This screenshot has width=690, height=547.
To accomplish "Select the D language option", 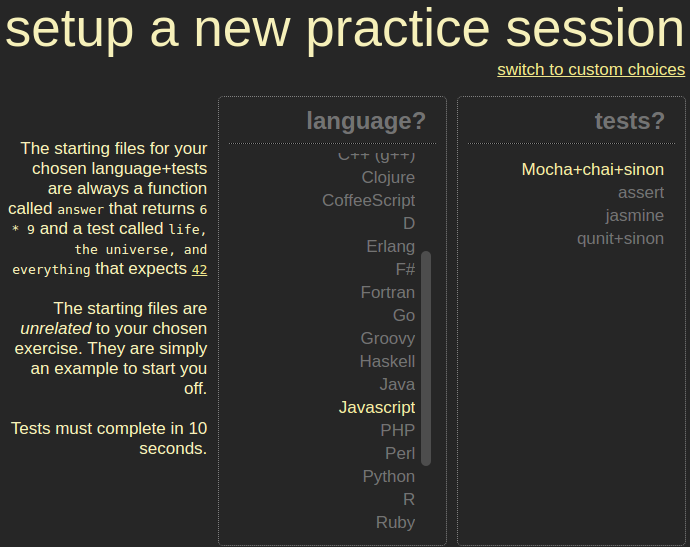I will (408, 223).
